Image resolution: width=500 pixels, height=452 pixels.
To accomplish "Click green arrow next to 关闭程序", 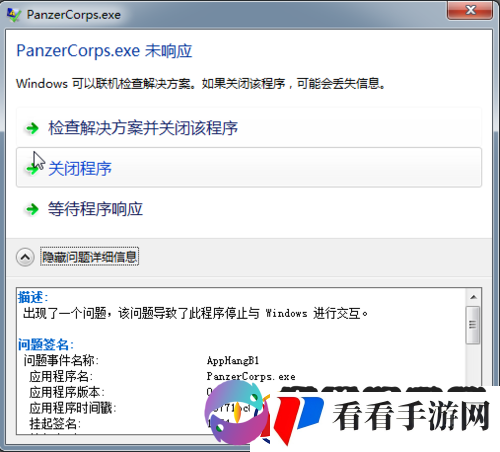I will pos(32,169).
